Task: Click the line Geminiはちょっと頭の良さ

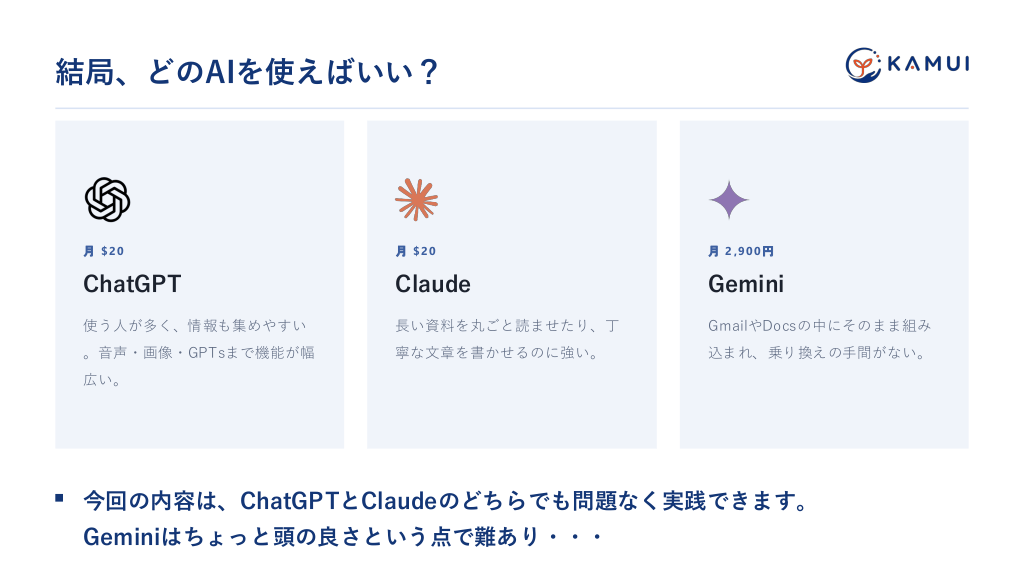Action: pyautogui.click(x=343, y=537)
